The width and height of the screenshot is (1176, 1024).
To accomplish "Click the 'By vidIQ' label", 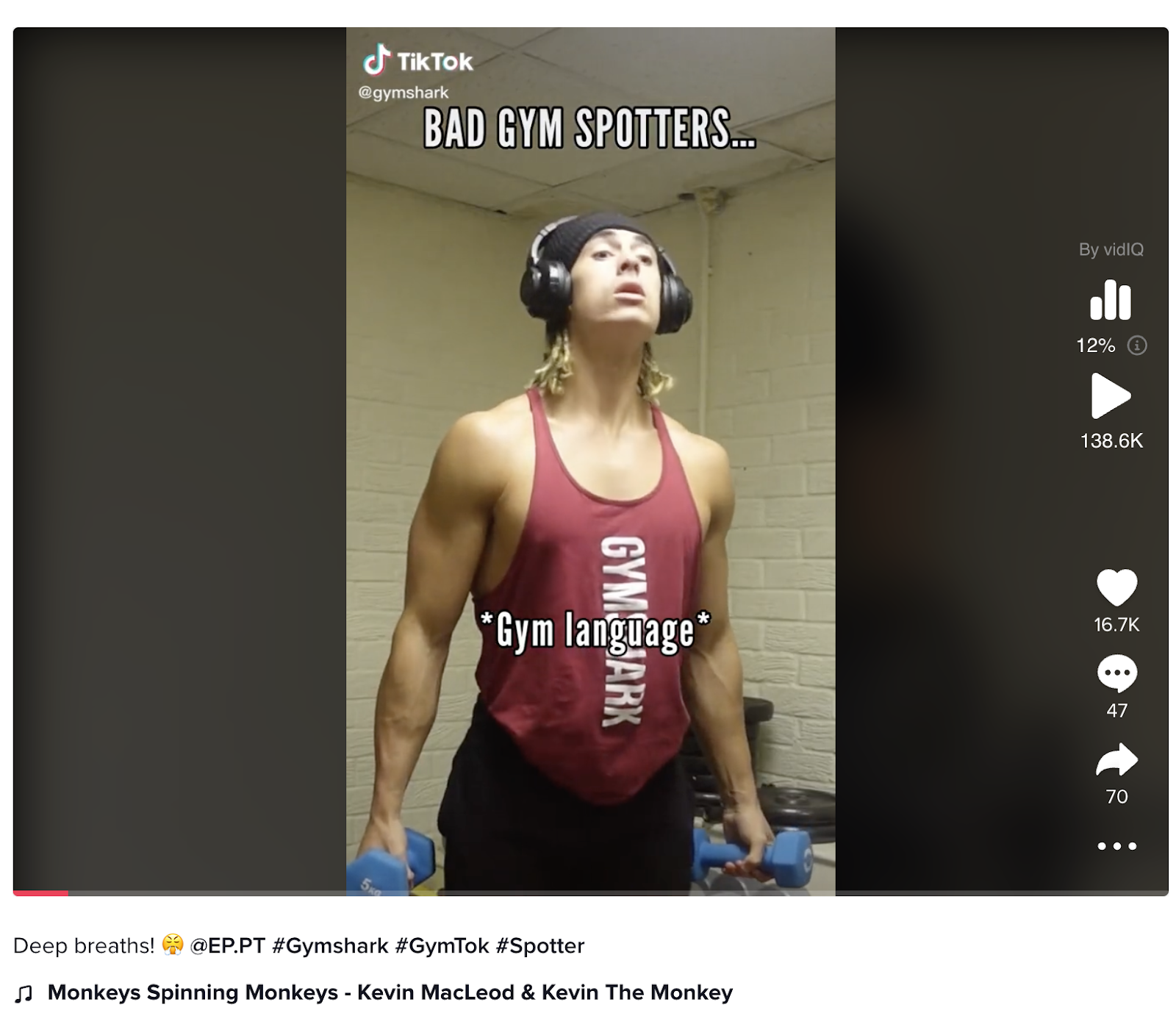I will (1111, 250).
